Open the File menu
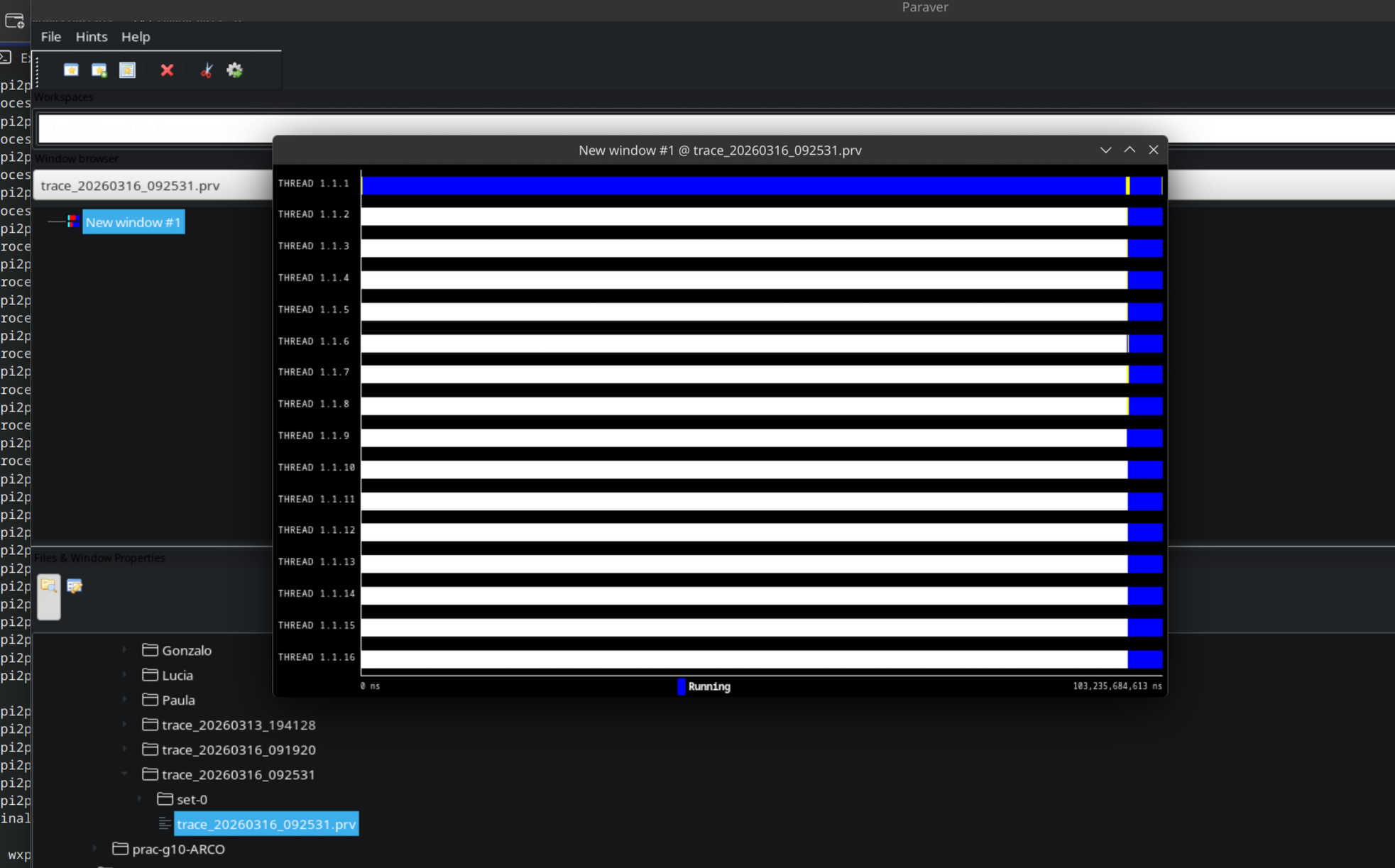The width and height of the screenshot is (1395, 868). pyautogui.click(x=51, y=37)
